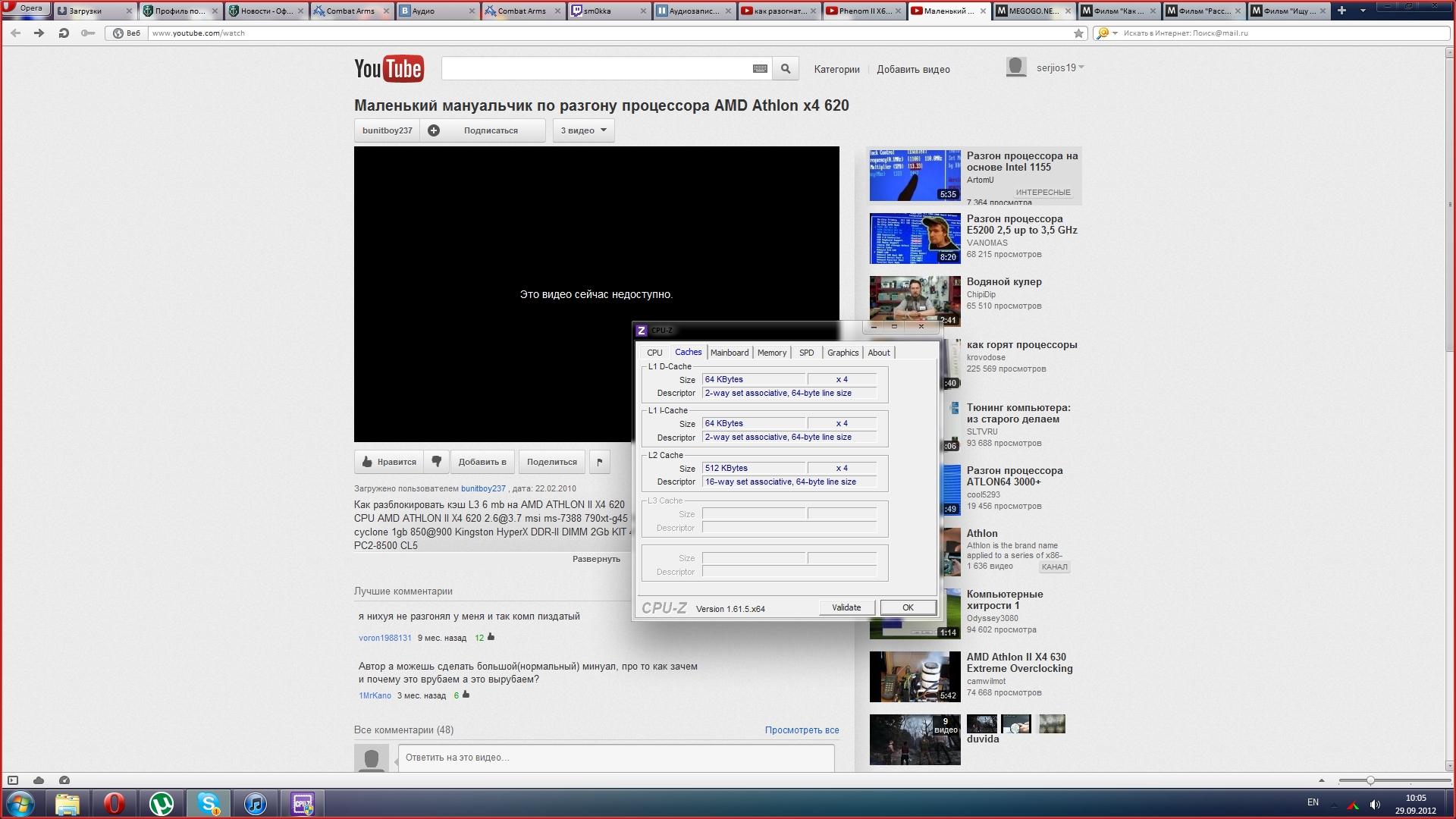Open CPU-Z from the taskbar
Image resolution: width=1456 pixels, height=819 pixels.
303,803
